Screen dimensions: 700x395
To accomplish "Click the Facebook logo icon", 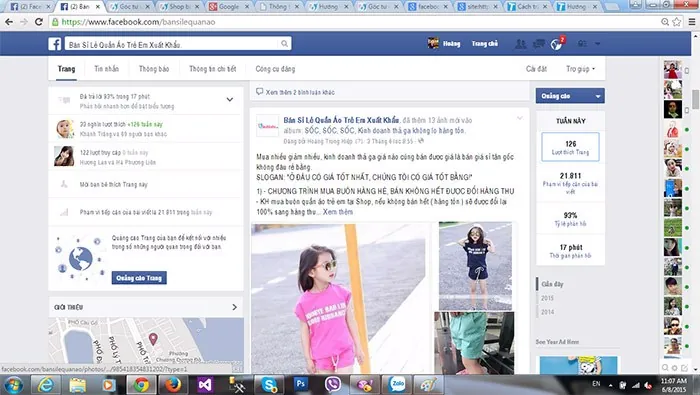I will click(x=54, y=44).
